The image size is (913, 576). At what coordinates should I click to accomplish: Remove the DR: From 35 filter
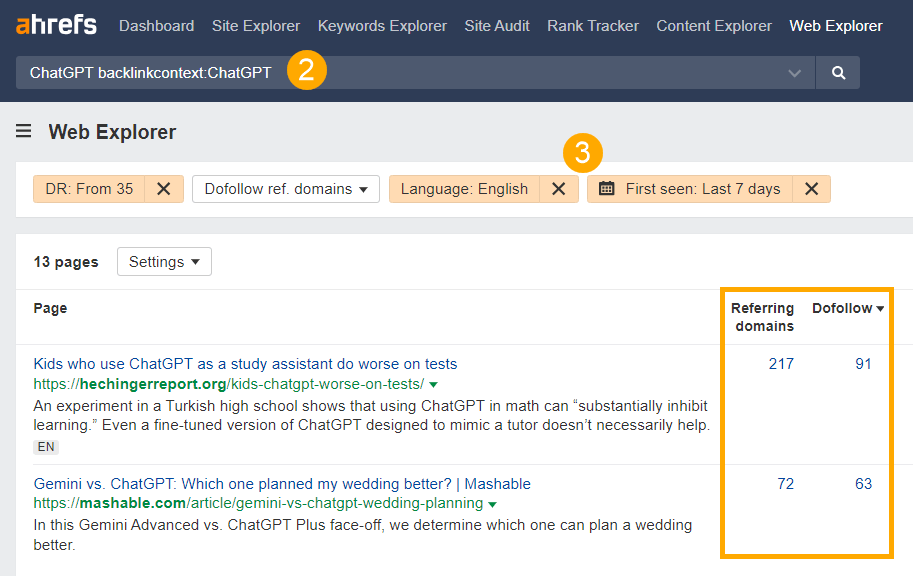coord(163,188)
